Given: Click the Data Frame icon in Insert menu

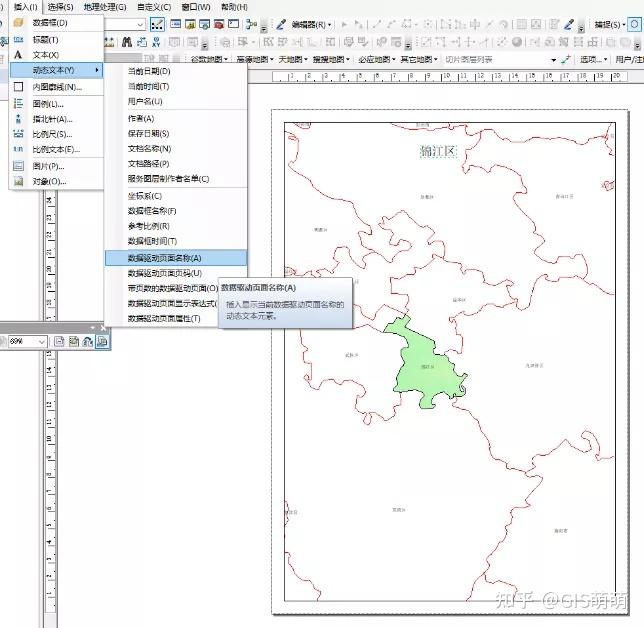Looking at the screenshot, I should click(18, 23).
